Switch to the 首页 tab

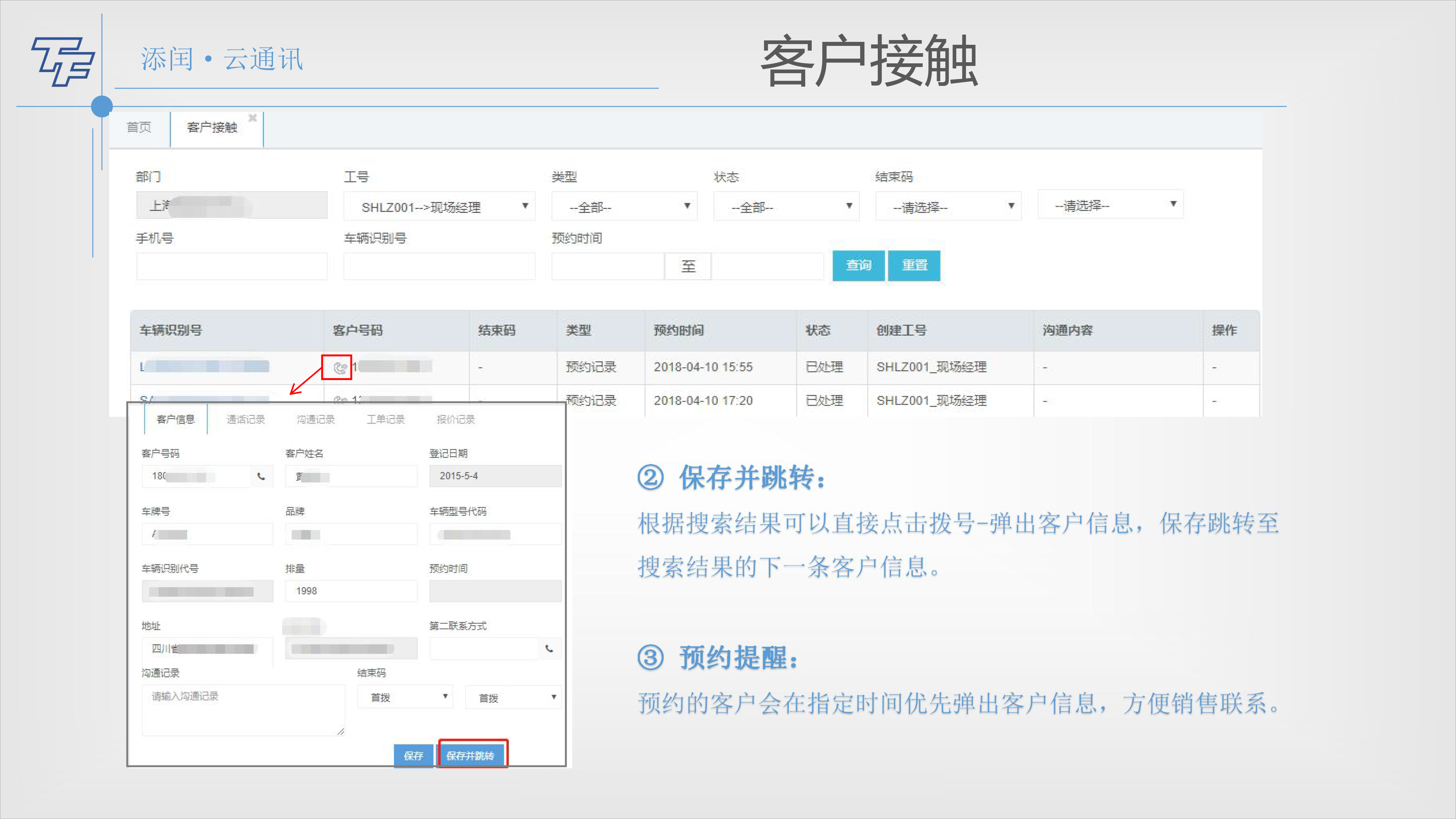(x=139, y=128)
